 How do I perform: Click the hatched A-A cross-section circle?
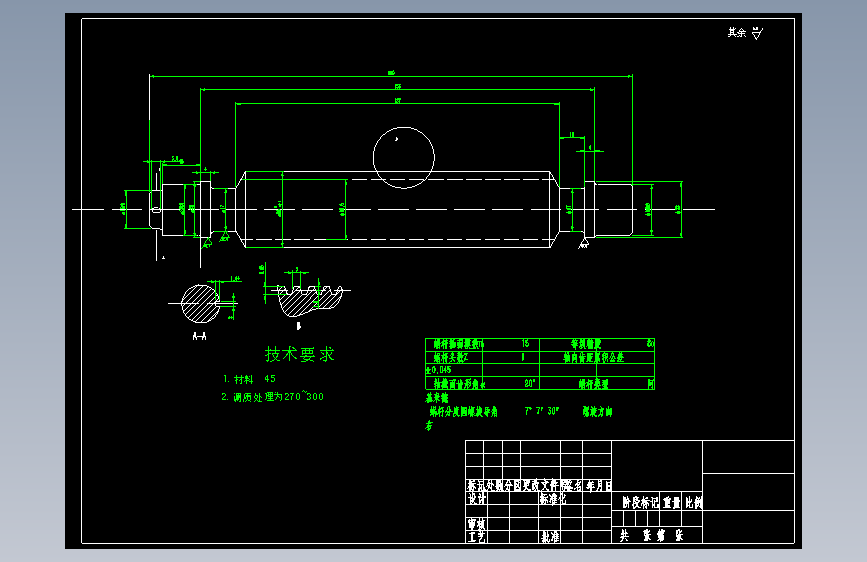(200, 304)
